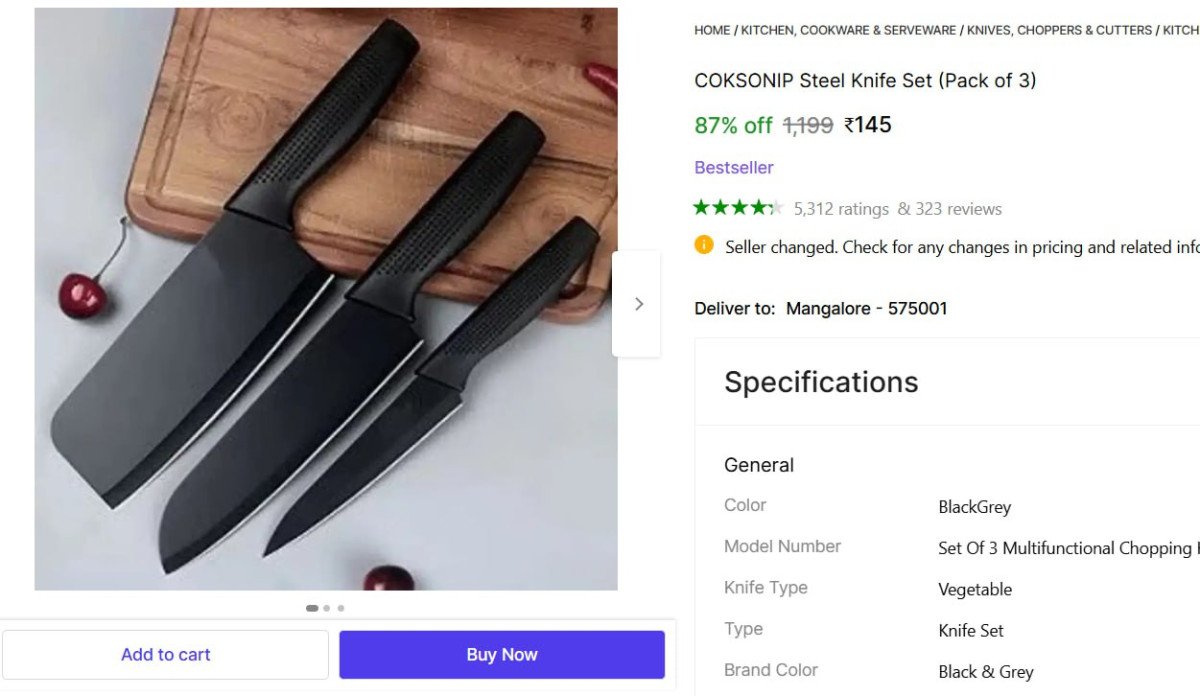The width and height of the screenshot is (1200, 696).
Task: Select the third image carousel dot
Action: pyautogui.click(x=341, y=608)
